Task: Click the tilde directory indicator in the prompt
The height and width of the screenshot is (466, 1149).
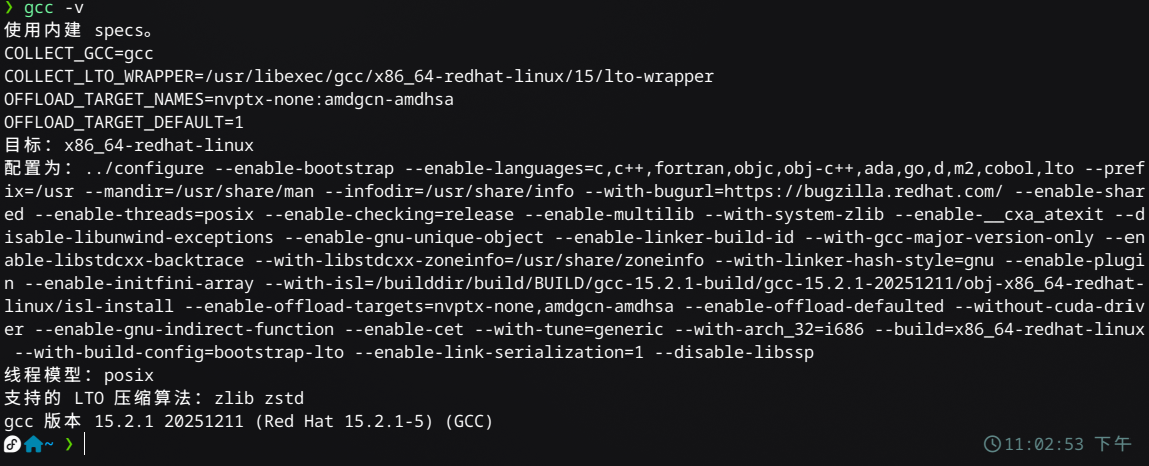Action: pos(49,444)
